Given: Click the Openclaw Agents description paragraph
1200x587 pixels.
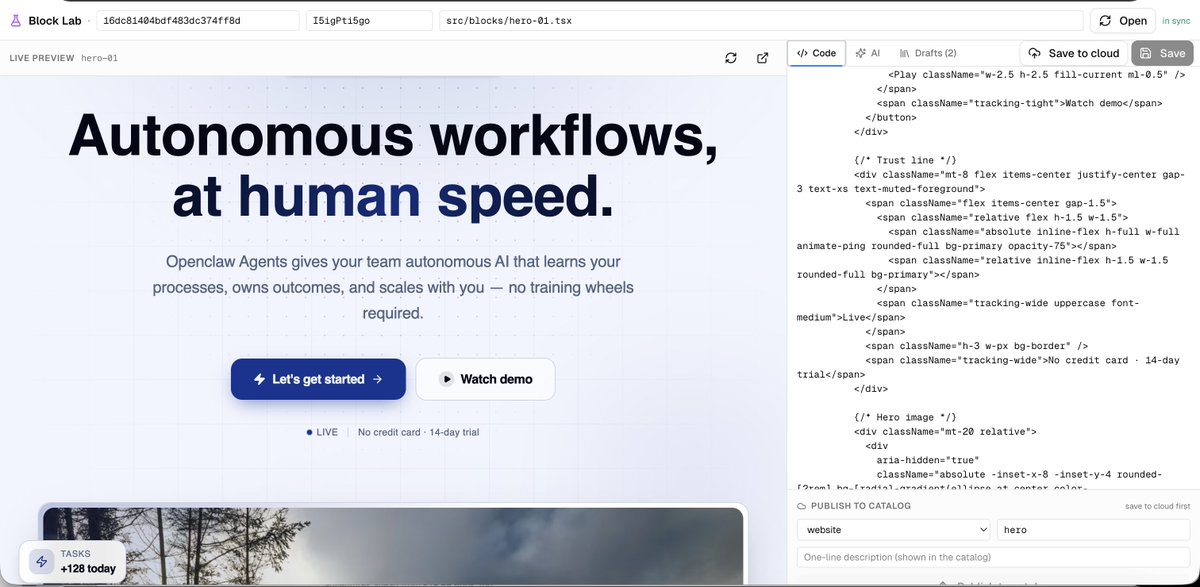Looking at the screenshot, I should tap(393, 288).
